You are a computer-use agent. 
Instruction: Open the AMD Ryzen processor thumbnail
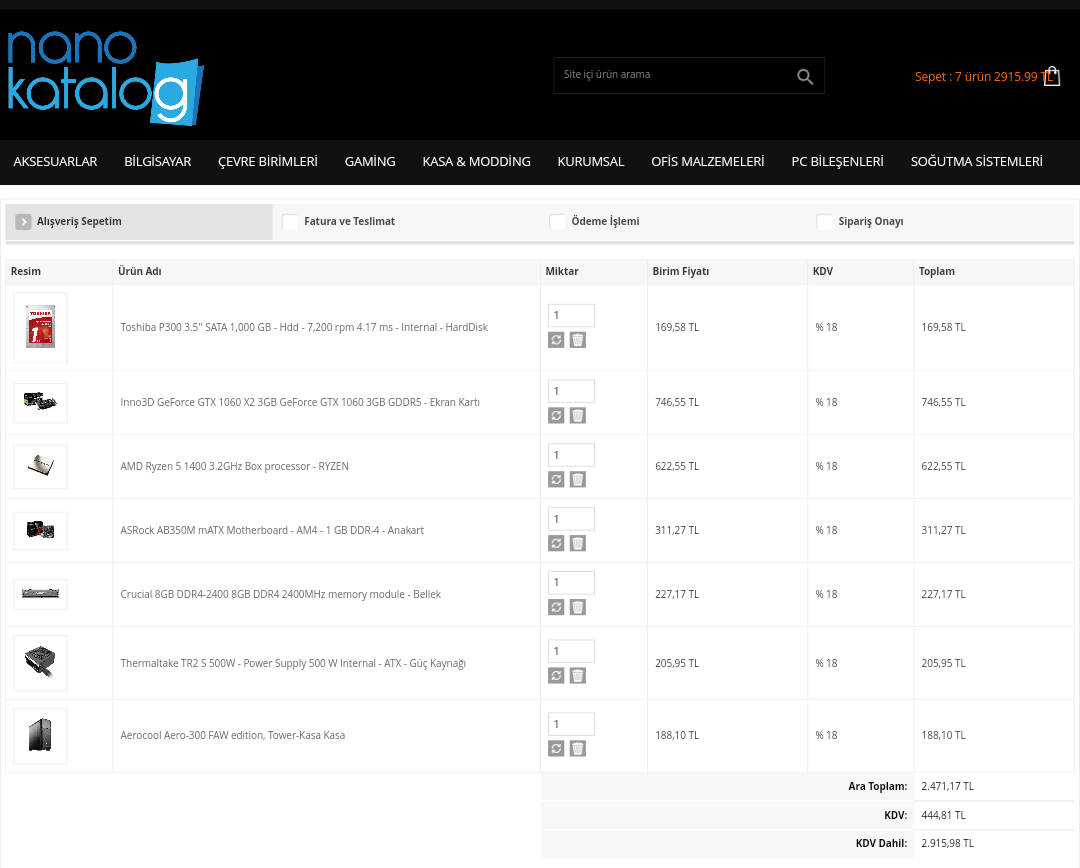pyautogui.click(x=41, y=466)
